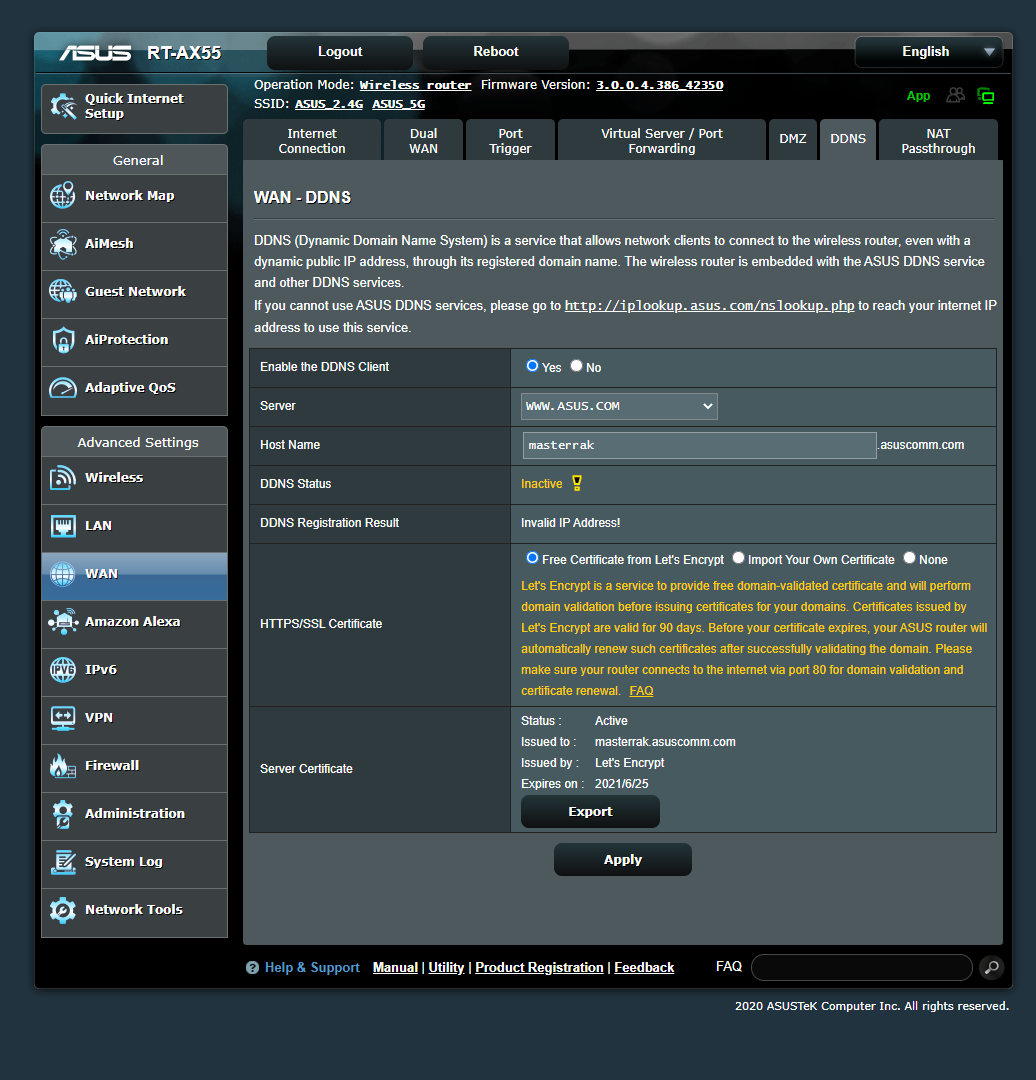The width and height of the screenshot is (1036, 1080).
Task: Click the ASUS_5G SSID link
Action: coord(398,104)
